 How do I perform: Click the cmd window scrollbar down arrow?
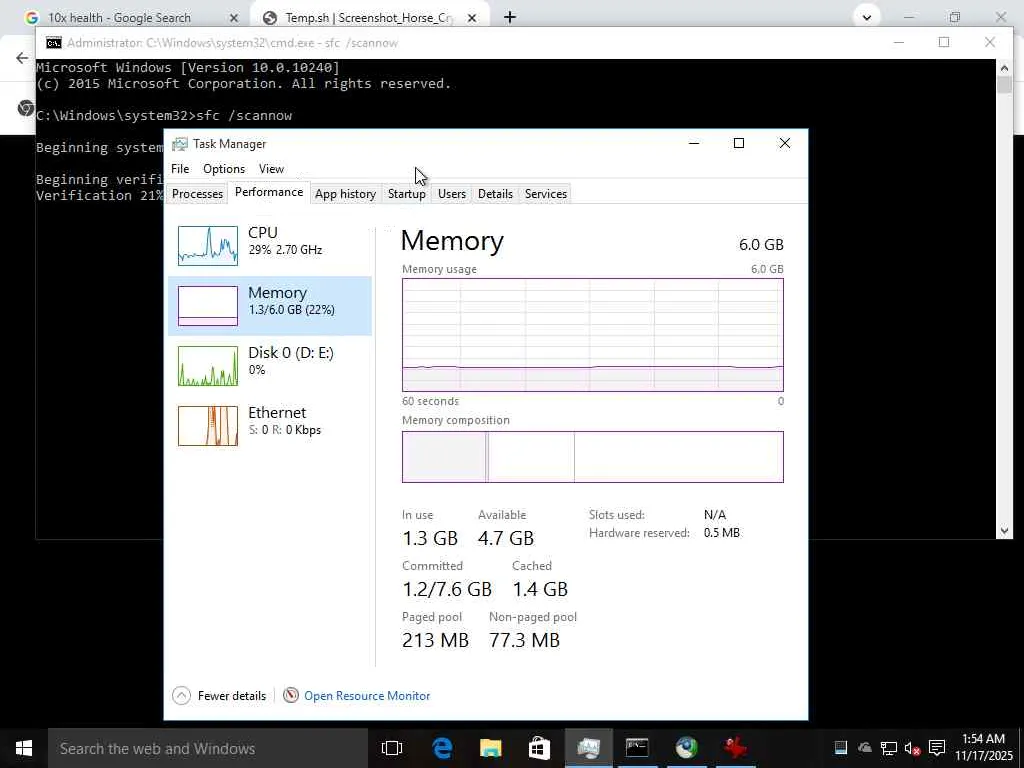click(x=1004, y=531)
